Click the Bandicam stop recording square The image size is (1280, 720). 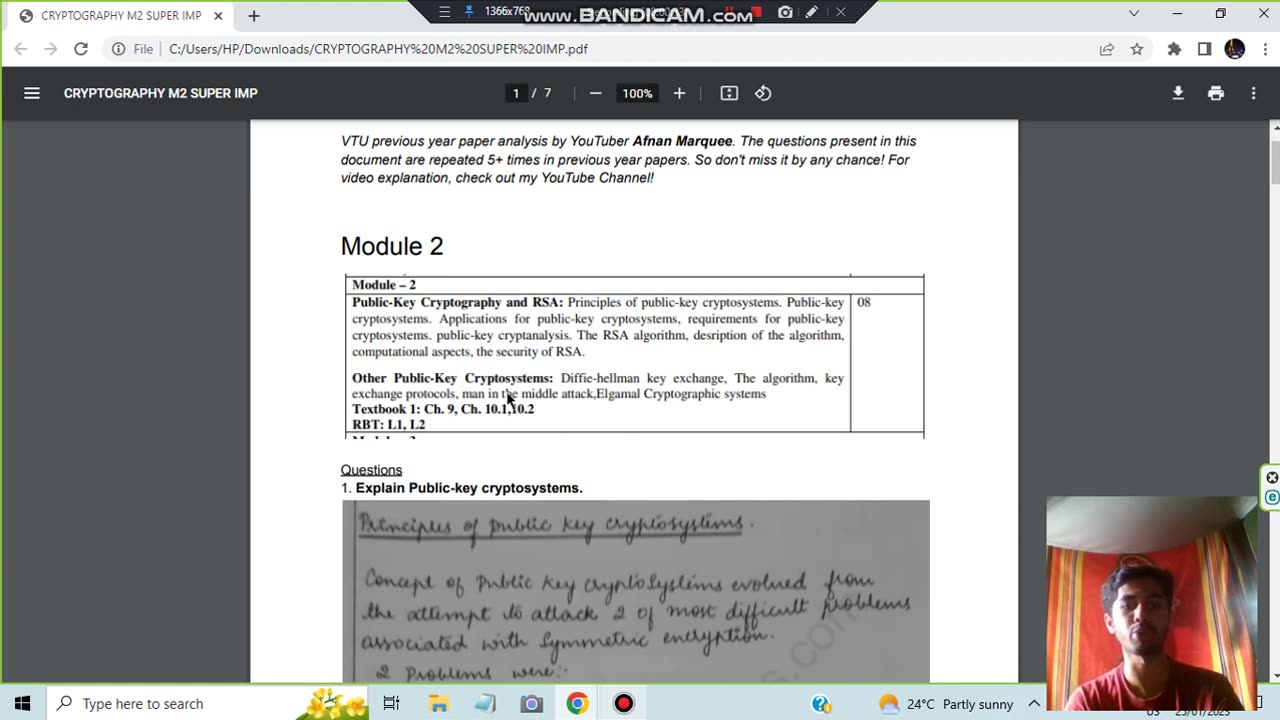coord(757,12)
